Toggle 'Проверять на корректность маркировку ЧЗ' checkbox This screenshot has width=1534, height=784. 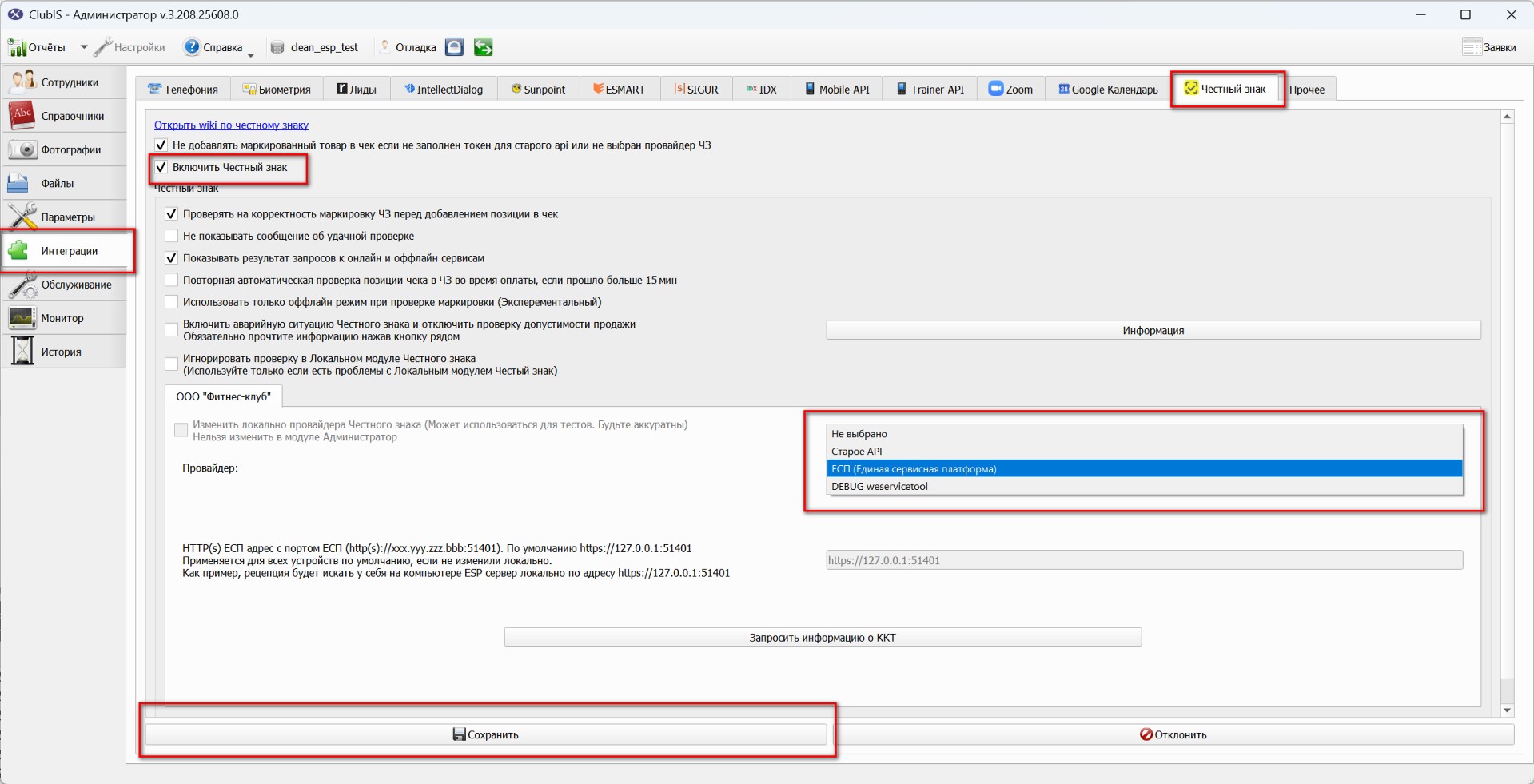click(x=171, y=214)
